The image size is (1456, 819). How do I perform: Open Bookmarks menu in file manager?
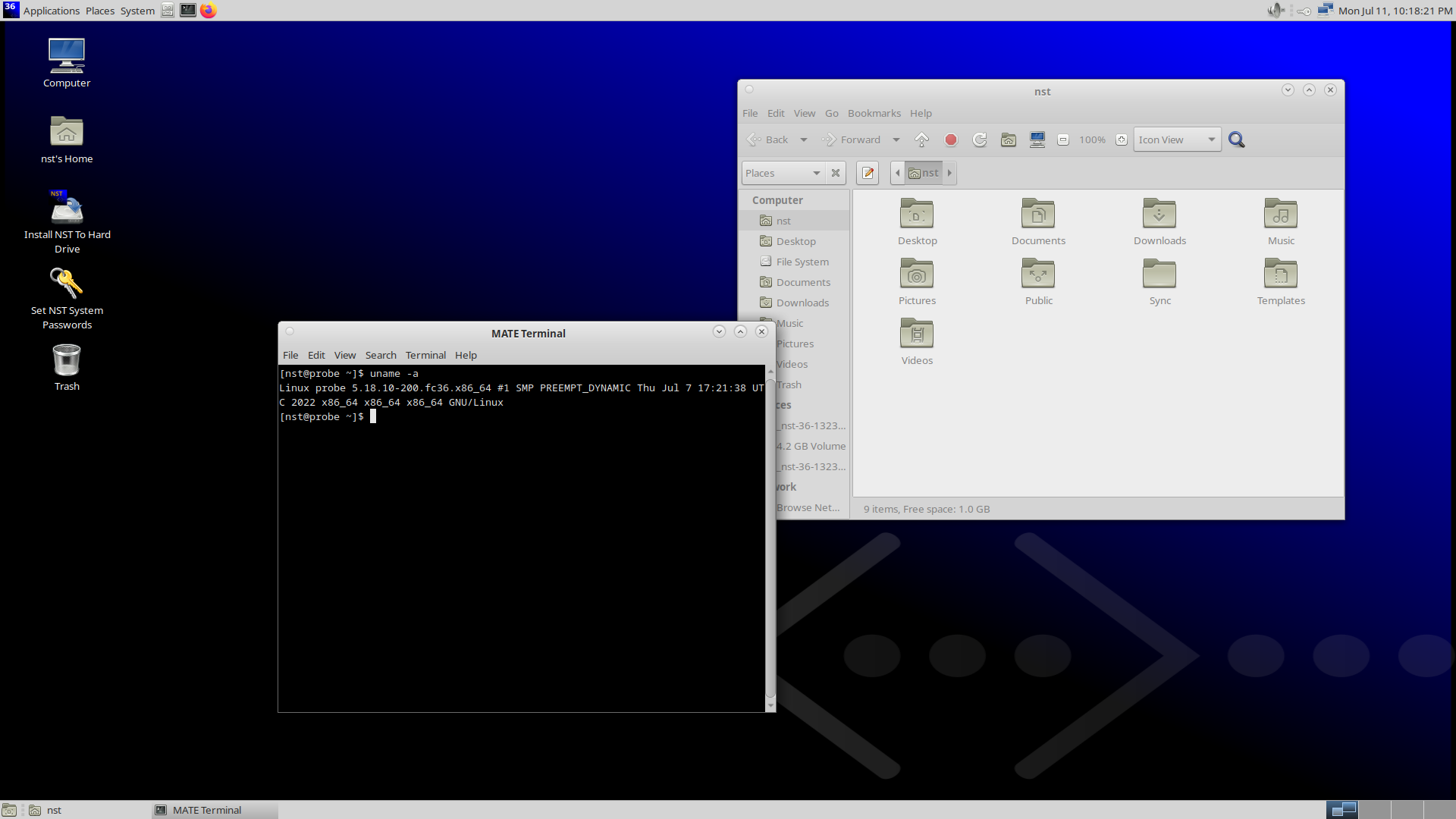point(874,113)
